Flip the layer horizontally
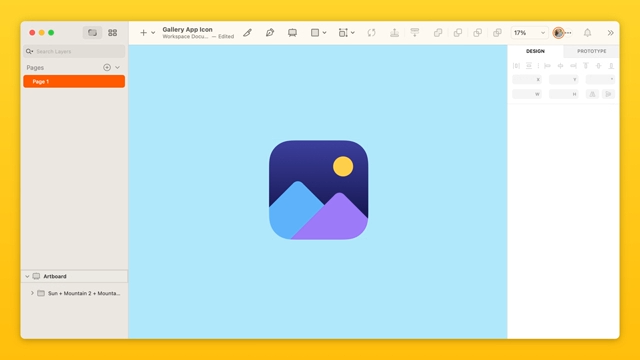The height and width of the screenshot is (360, 640). tap(592, 94)
